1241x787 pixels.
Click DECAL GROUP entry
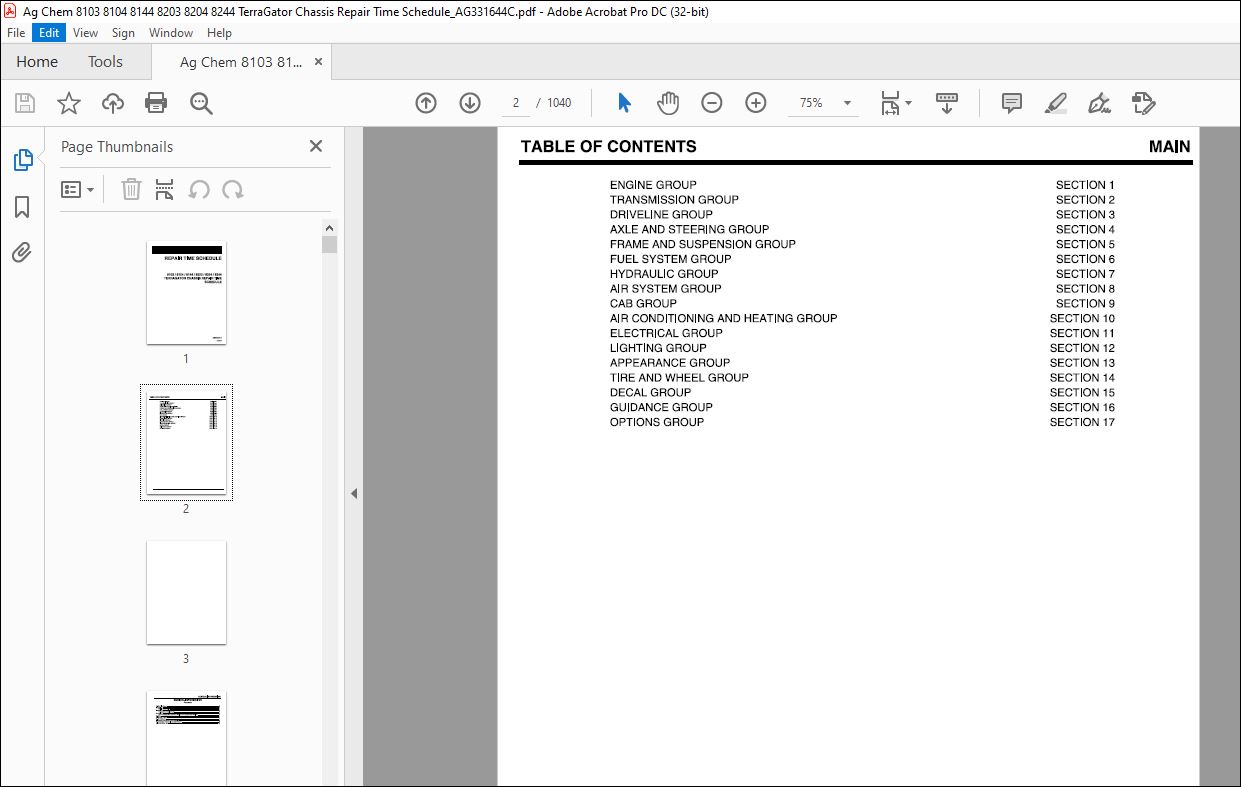tap(651, 393)
